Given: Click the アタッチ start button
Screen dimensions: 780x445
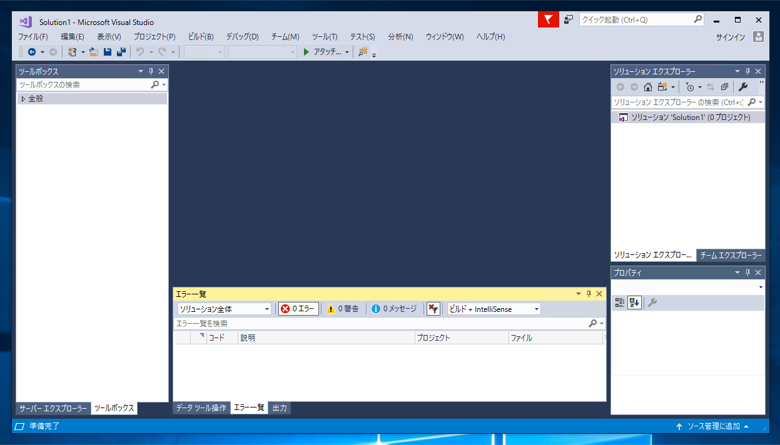Looking at the screenshot, I should tap(322, 52).
